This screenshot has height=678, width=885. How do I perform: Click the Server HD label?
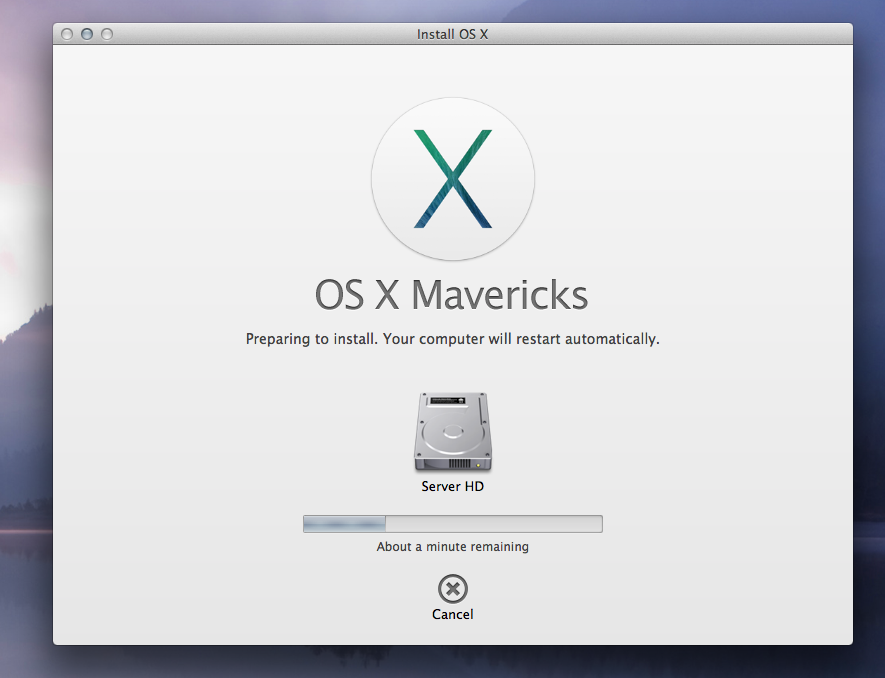(453, 487)
